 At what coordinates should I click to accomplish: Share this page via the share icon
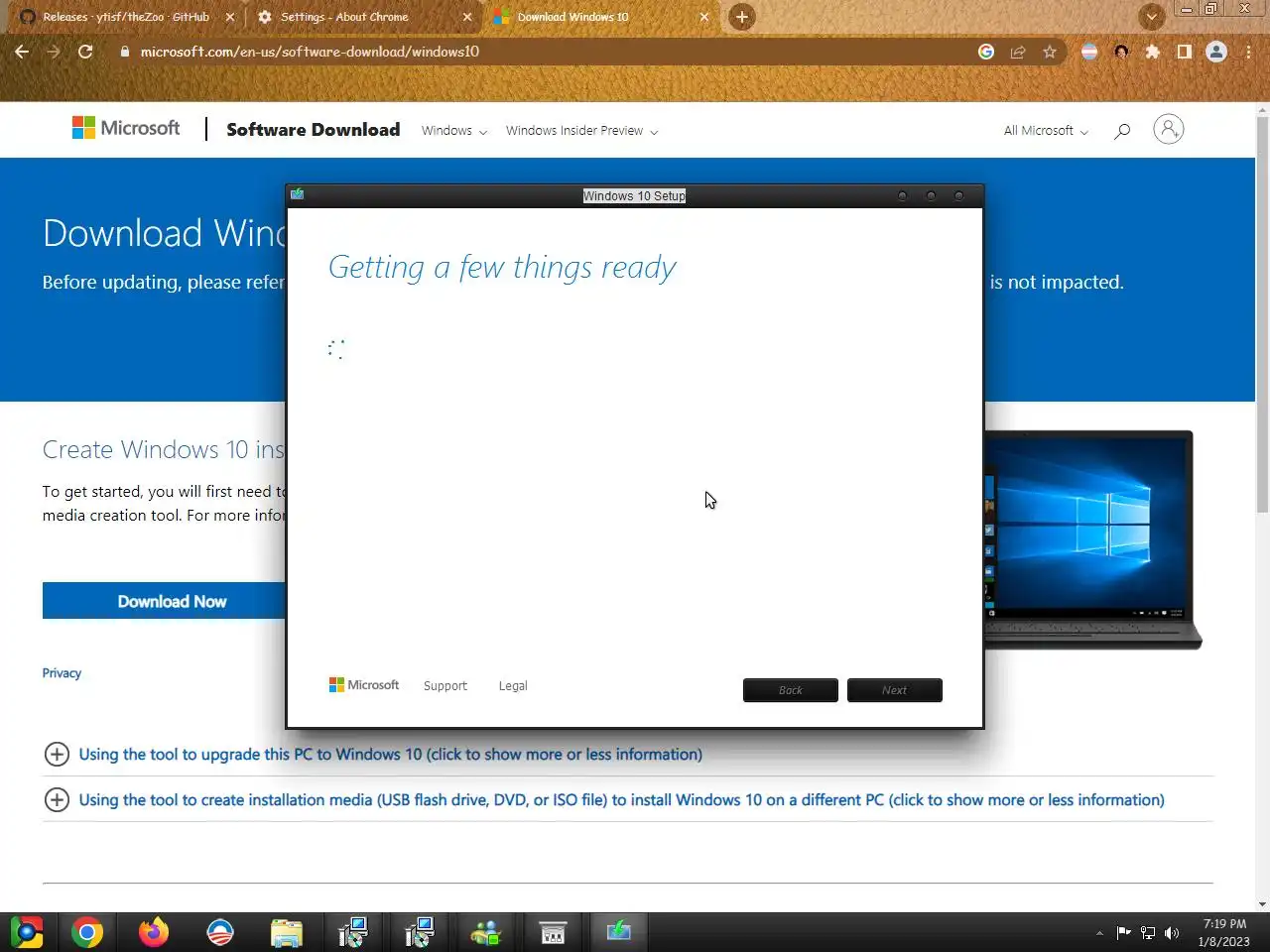coord(1018,52)
